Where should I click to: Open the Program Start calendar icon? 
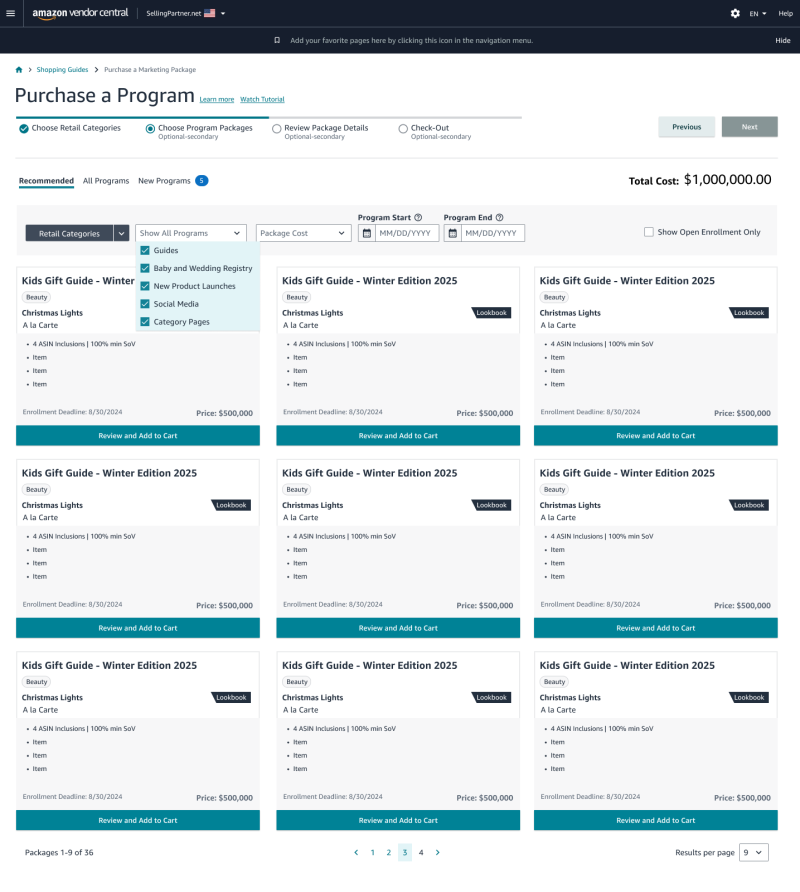[x=367, y=233]
